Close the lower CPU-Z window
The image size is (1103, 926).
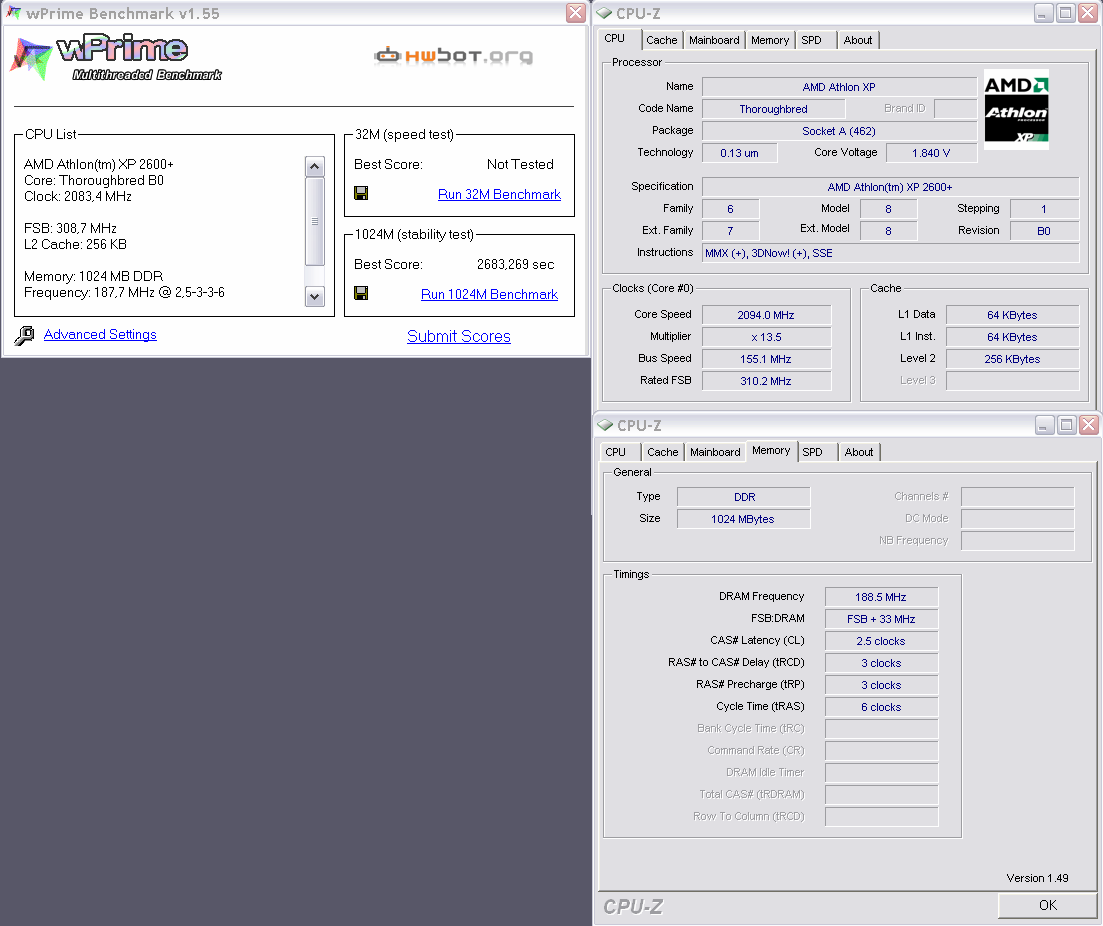click(1089, 425)
